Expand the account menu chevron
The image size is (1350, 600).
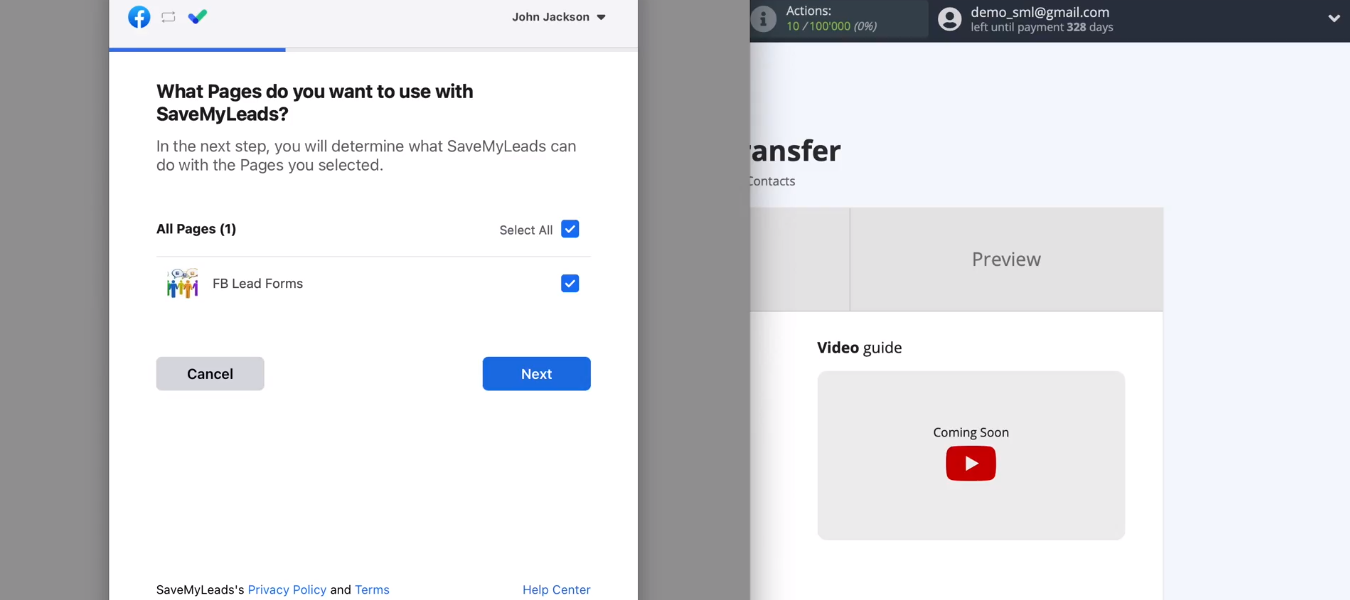pyautogui.click(x=1334, y=18)
